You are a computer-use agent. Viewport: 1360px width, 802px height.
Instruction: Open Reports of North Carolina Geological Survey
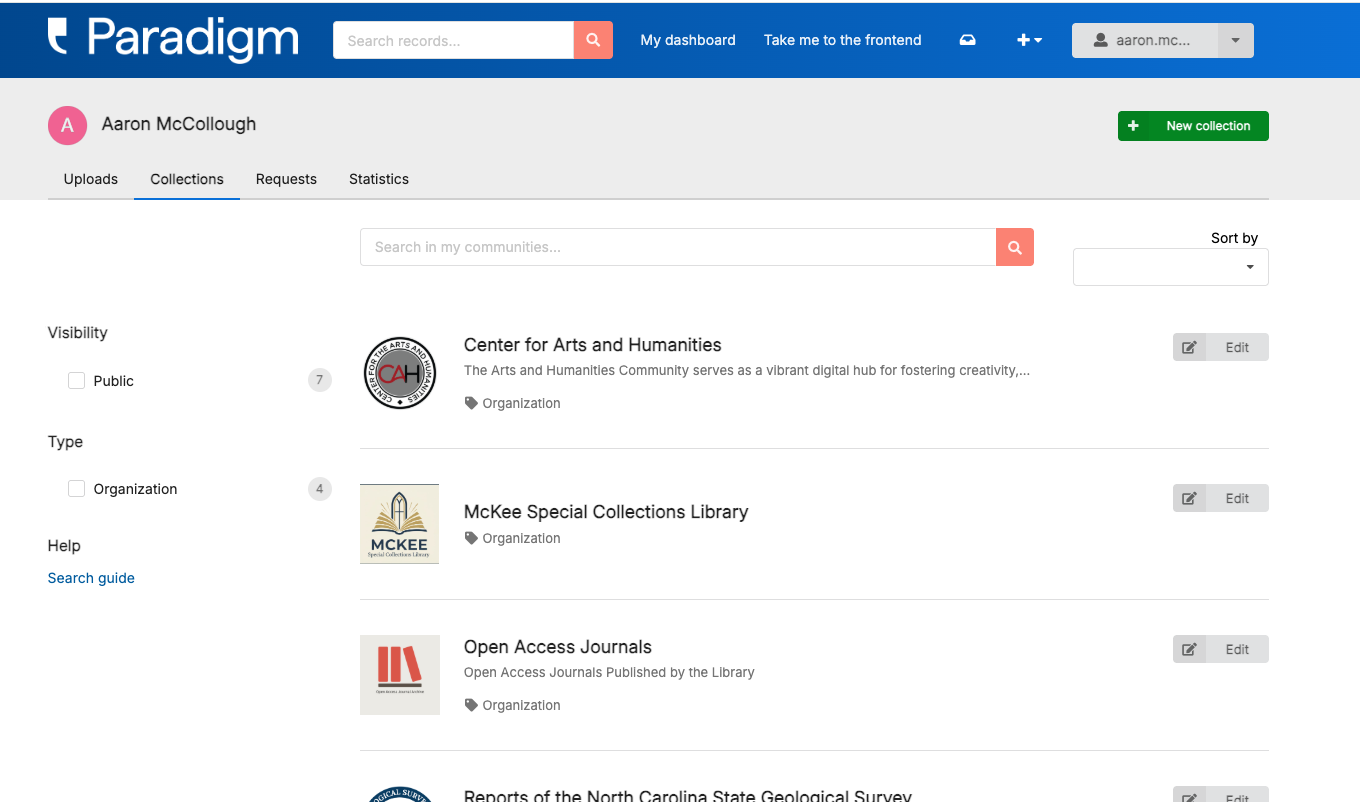pyautogui.click(x=688, y=796)
